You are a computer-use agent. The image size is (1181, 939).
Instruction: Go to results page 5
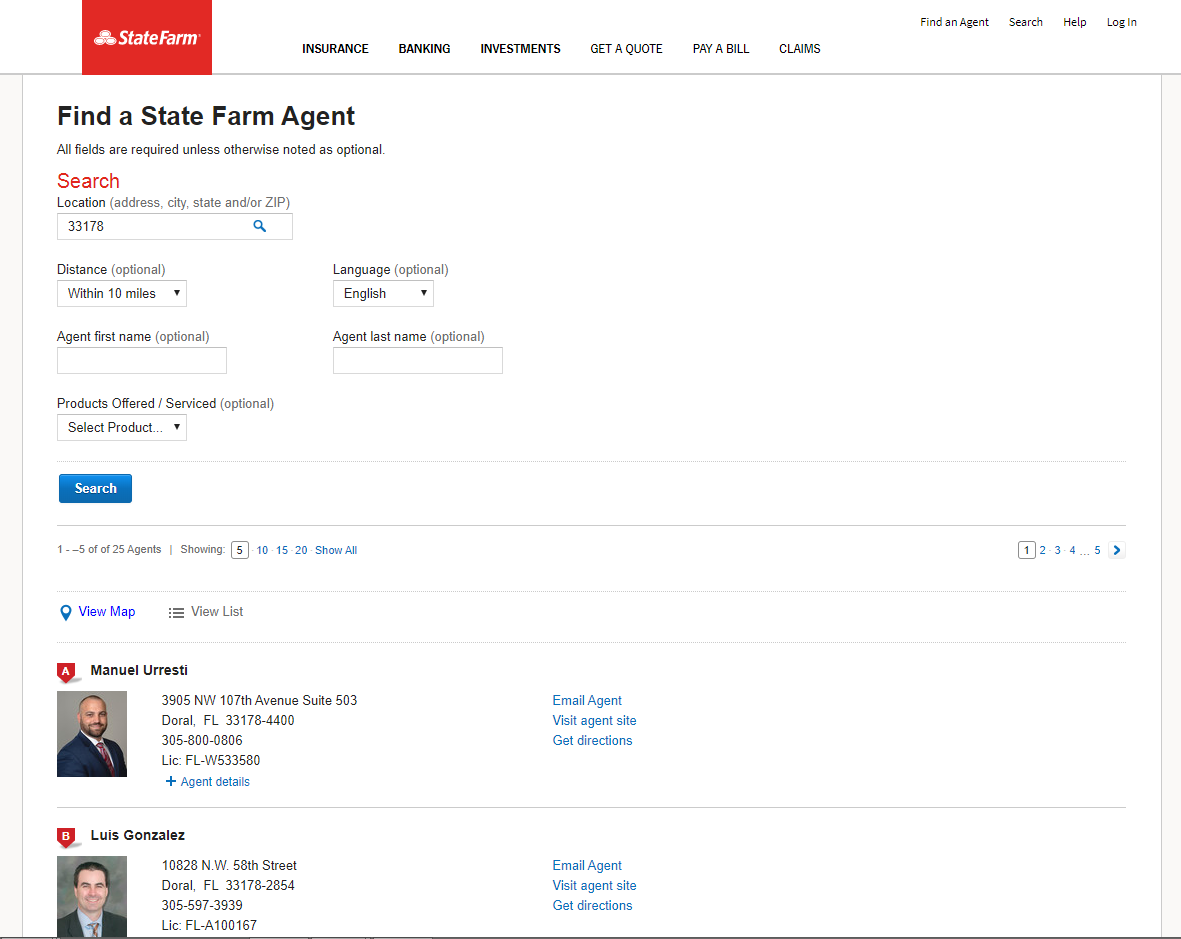point(1097,550)
